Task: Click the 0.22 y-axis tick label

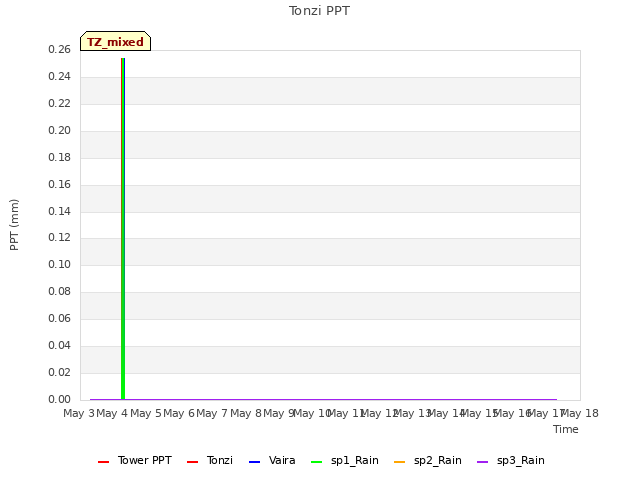Action: [59, 103]
